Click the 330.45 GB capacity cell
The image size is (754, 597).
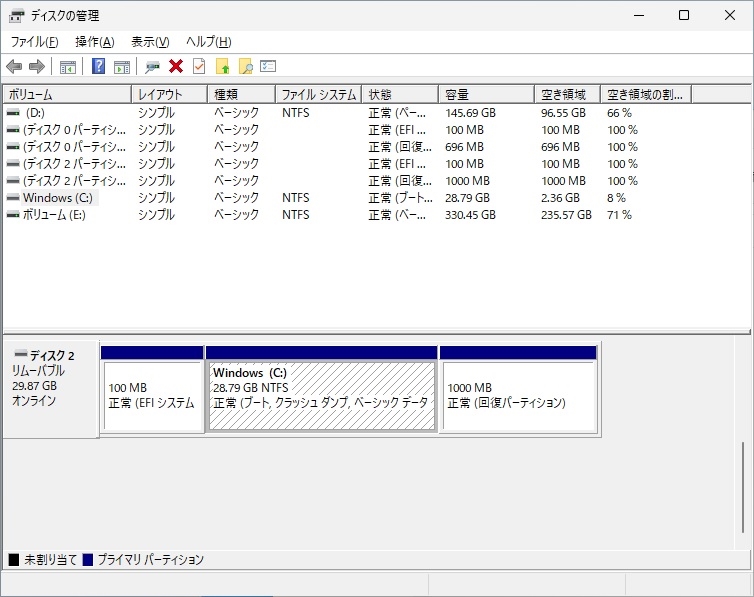coord(470,215)
